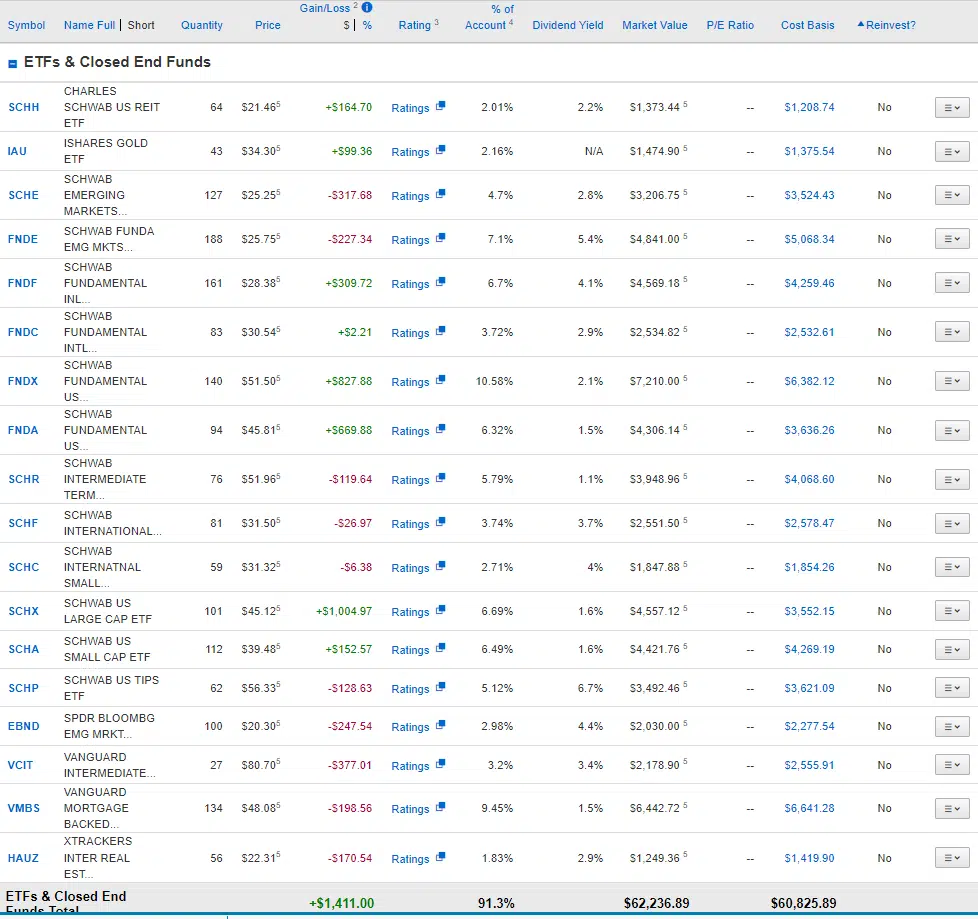
Task: Show Gain/Loss in dollars
Action: click(346, 25)
